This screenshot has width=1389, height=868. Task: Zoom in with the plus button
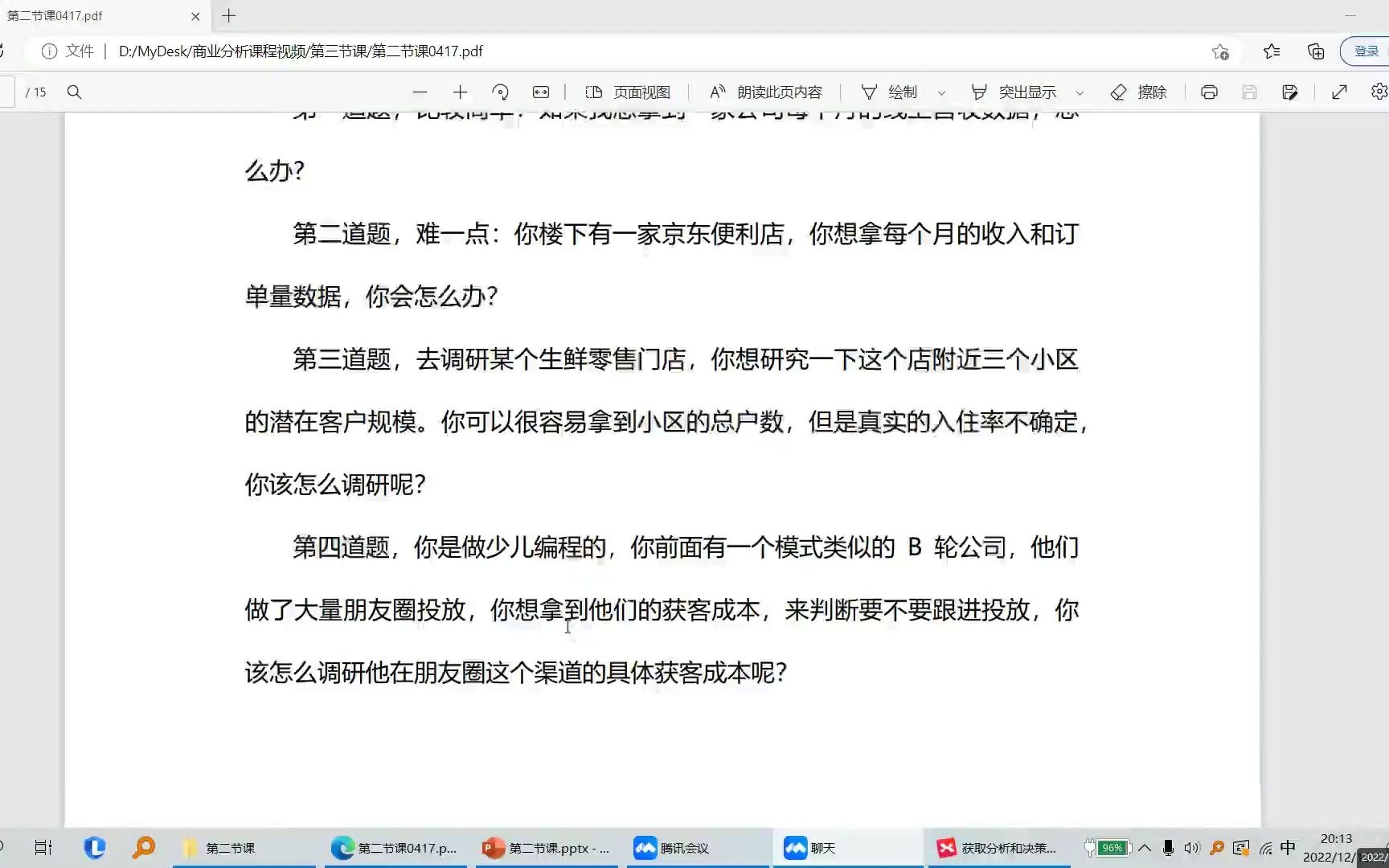(x=460, y=92)
